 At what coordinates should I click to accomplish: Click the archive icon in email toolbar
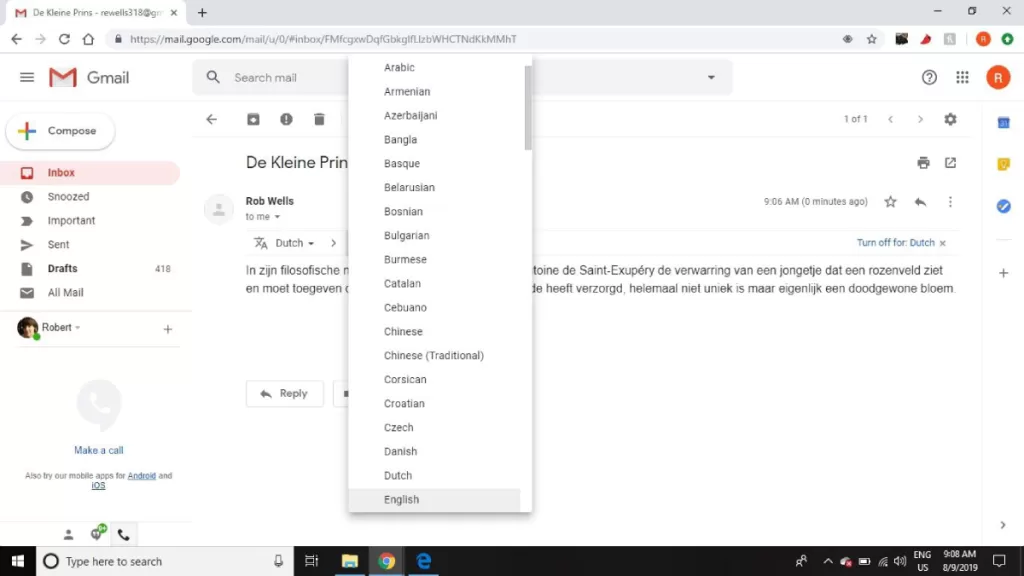click(254, 119)
